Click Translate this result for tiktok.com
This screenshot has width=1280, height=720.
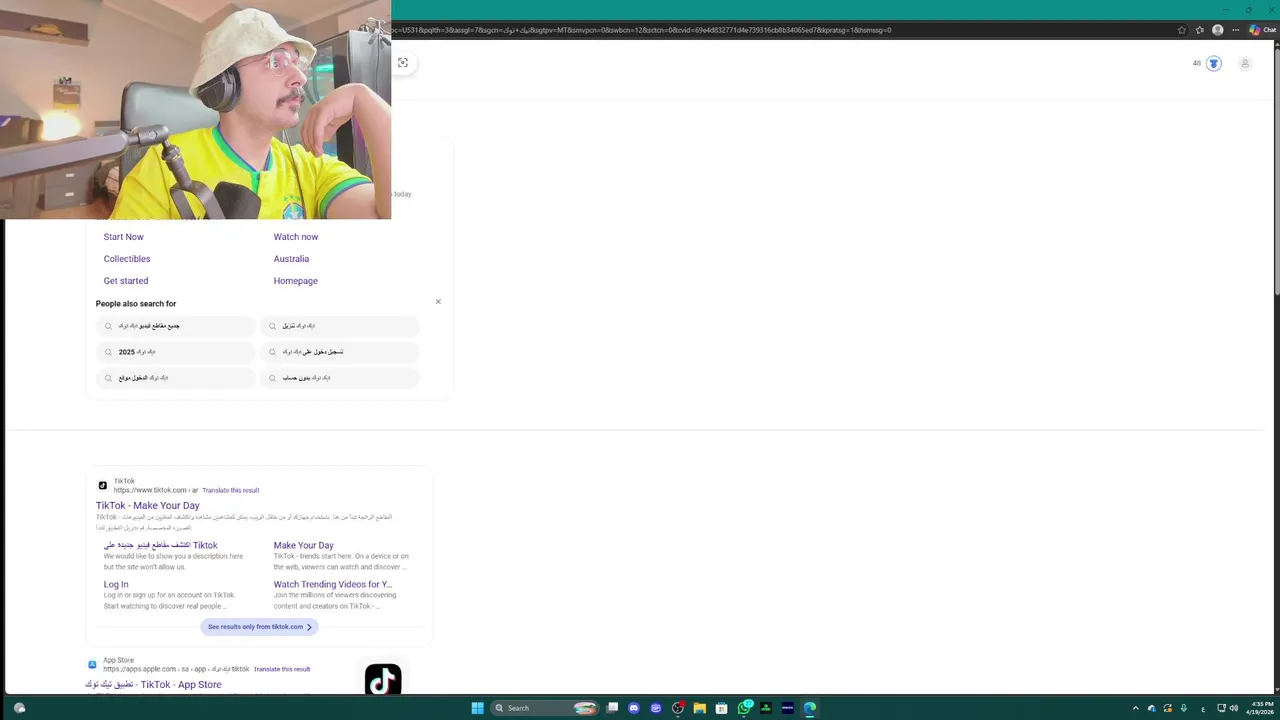(x=230, y=490)
